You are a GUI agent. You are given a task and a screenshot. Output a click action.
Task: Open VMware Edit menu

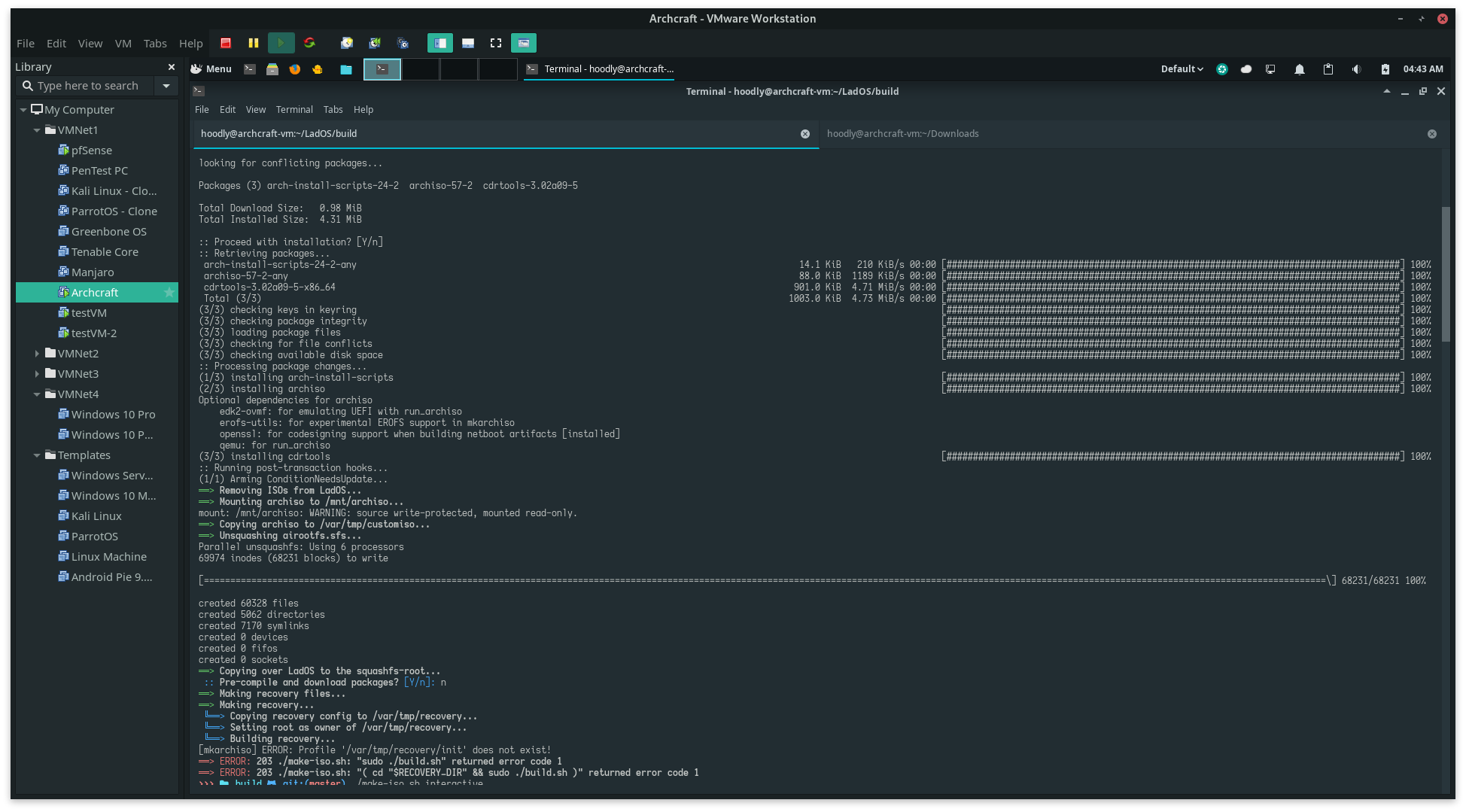(x=56, y=44)
